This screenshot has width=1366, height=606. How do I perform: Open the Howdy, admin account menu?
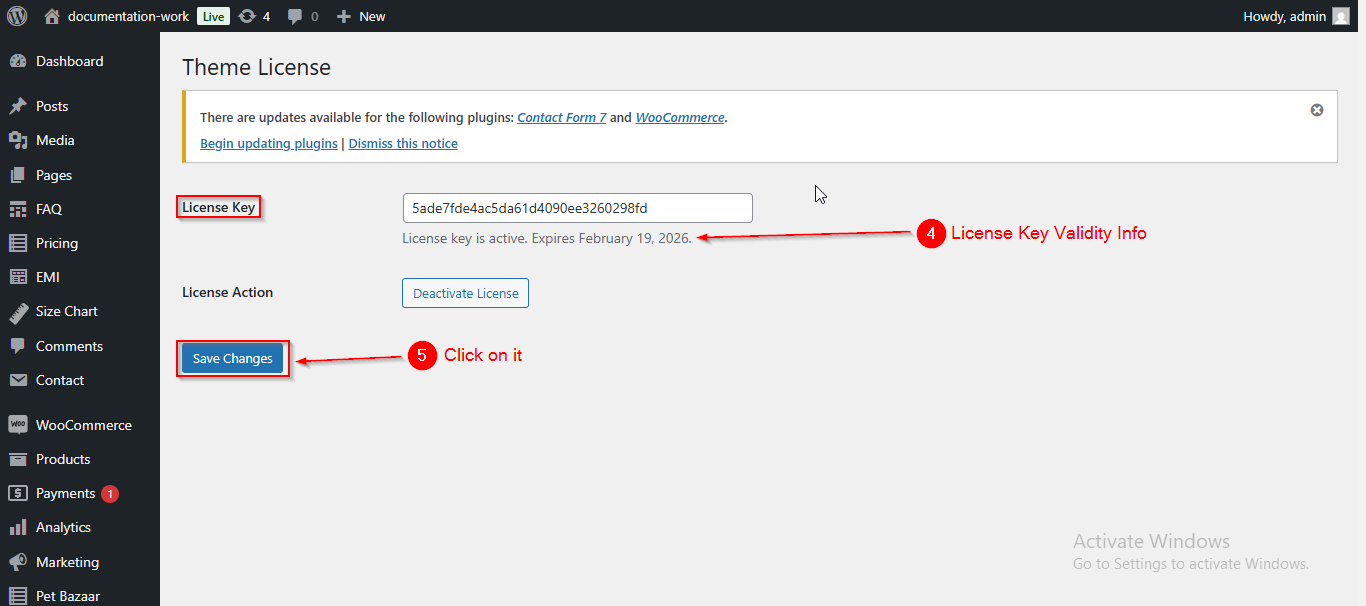pos(1285,16)
